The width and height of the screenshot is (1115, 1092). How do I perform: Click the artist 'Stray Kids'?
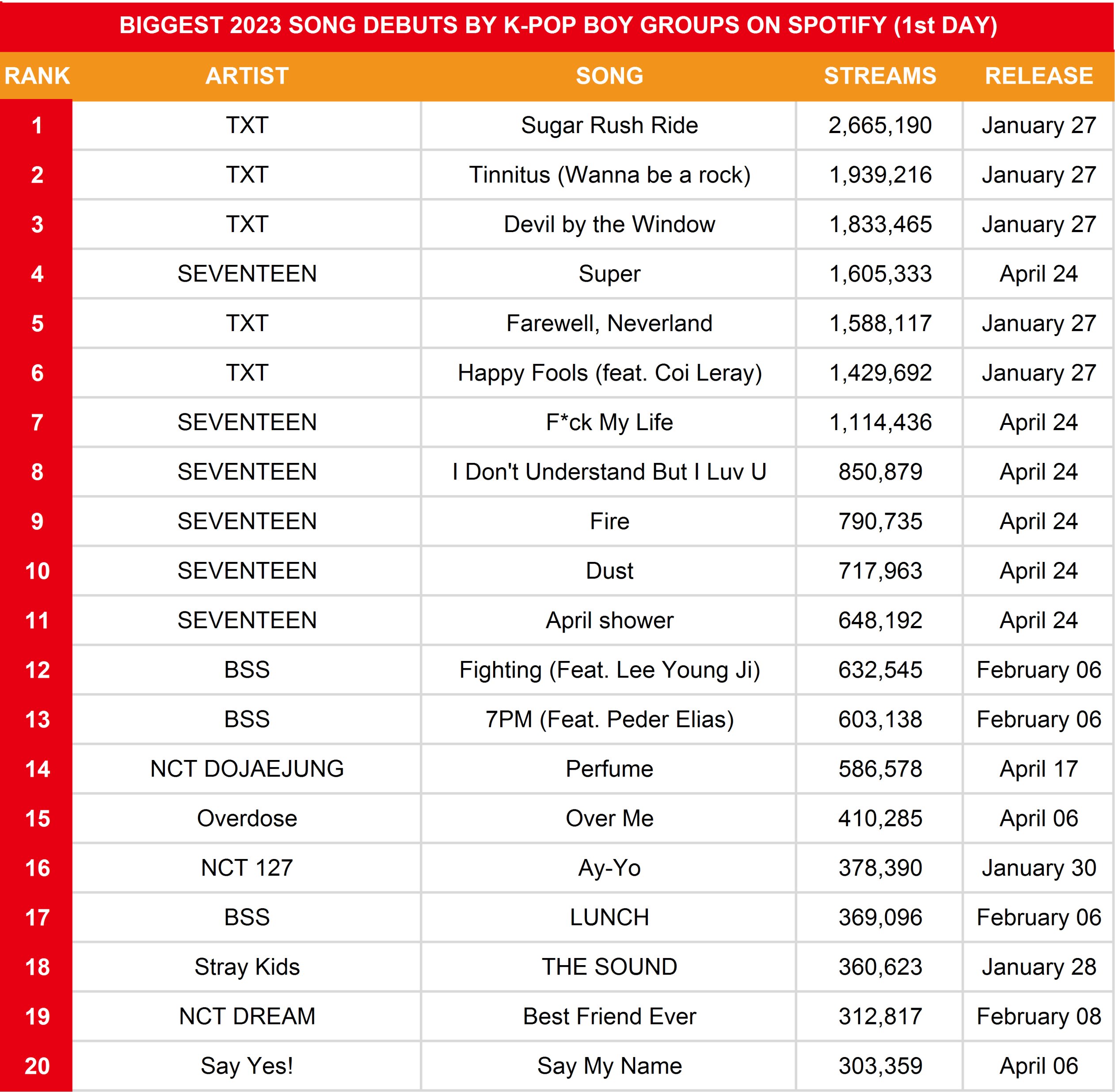pos(247,967)
